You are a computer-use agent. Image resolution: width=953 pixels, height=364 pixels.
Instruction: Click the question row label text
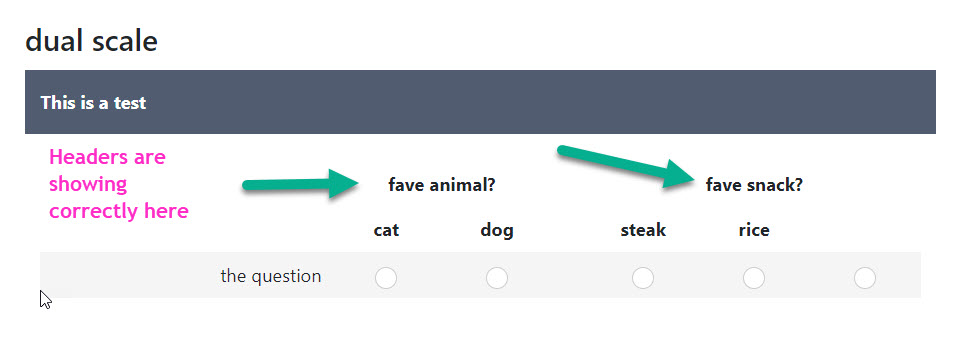(270, 276)
